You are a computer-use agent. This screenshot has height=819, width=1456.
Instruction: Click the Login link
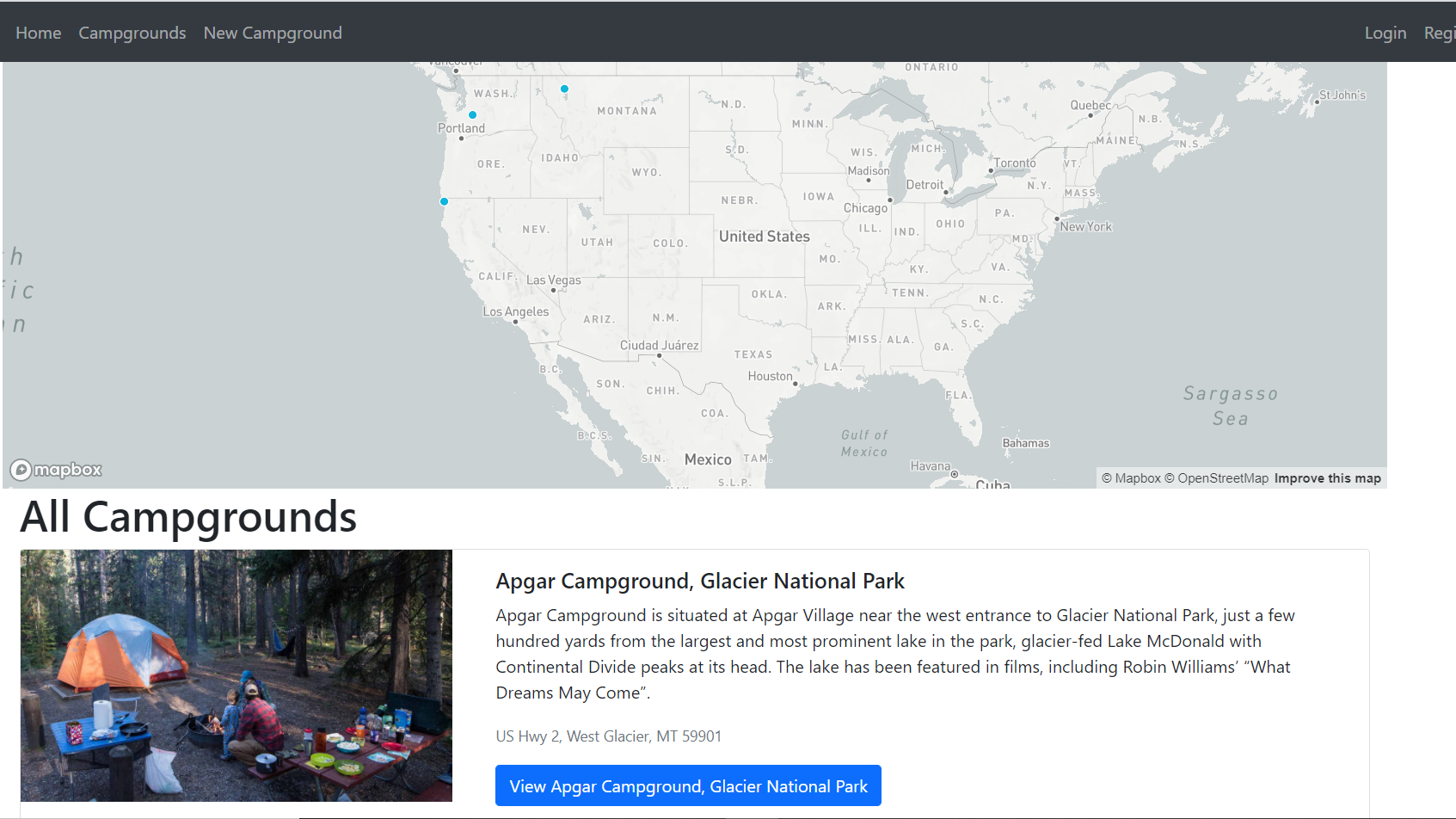[x=1385, y=33]
